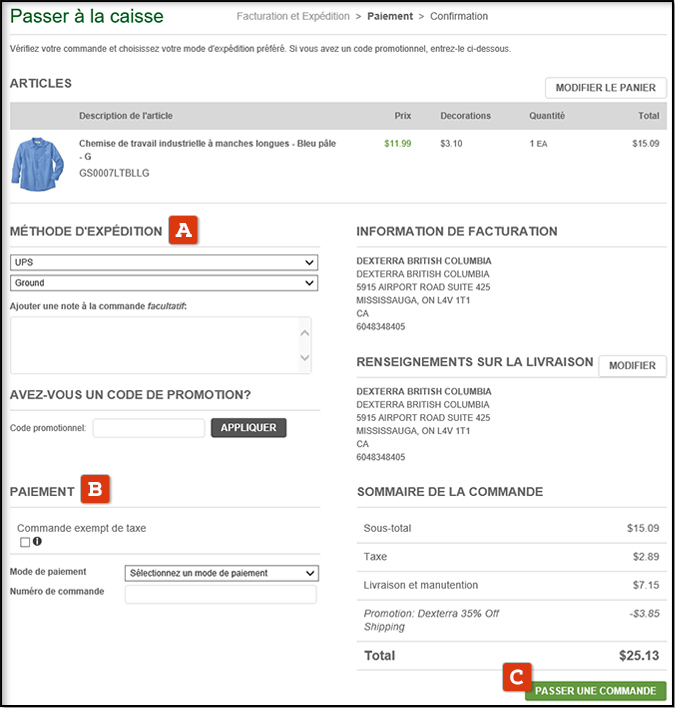675x708 pixels.
Task: Click the Code promotionnel input field
Action: click(x=148, y=428)
